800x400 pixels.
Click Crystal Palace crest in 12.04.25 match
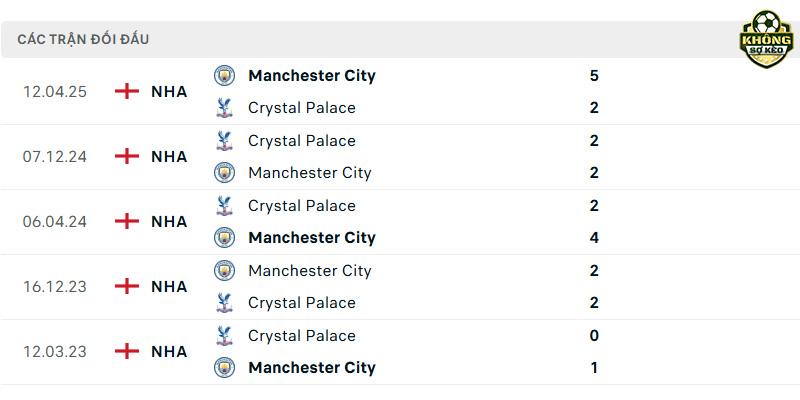point(224,108)
